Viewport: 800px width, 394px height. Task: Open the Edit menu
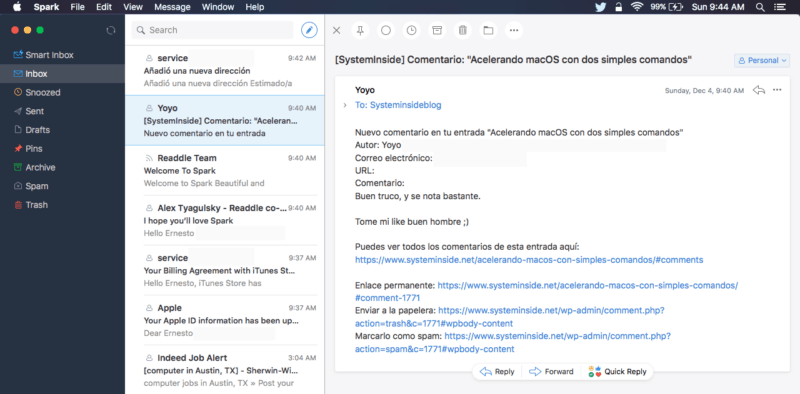(104, 7)
